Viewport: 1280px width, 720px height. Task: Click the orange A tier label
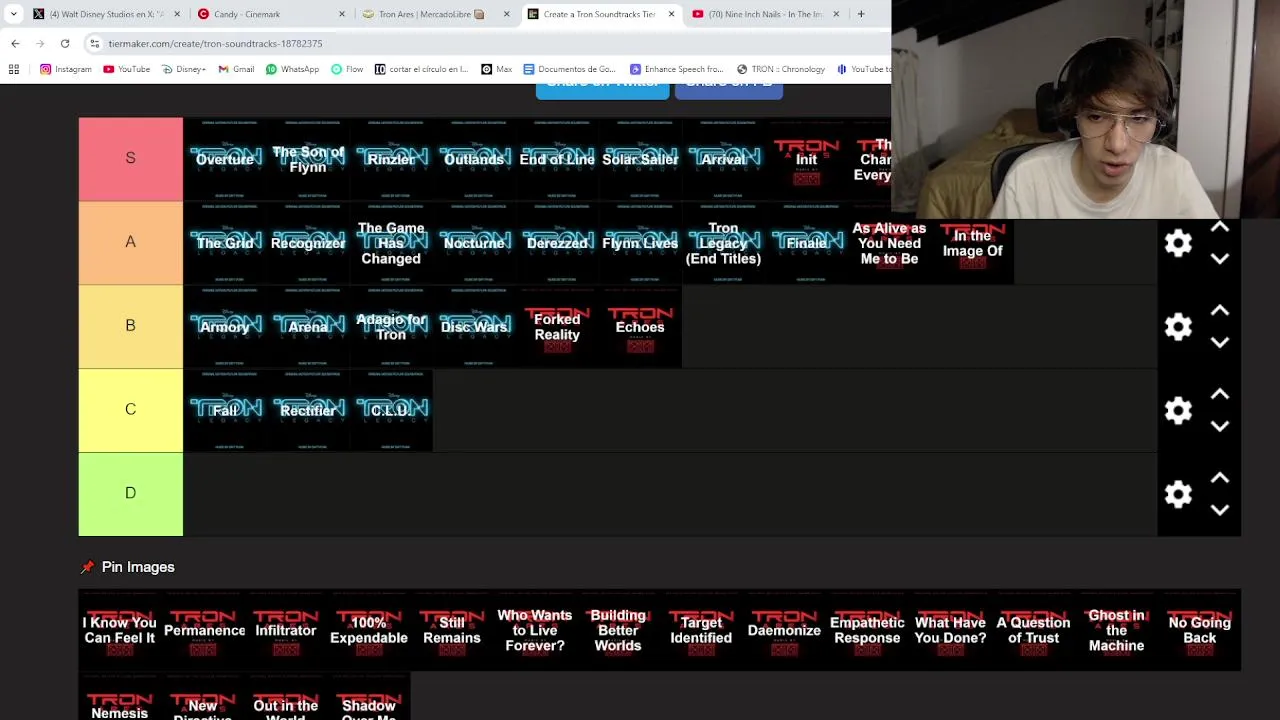[x=131, y=243]
